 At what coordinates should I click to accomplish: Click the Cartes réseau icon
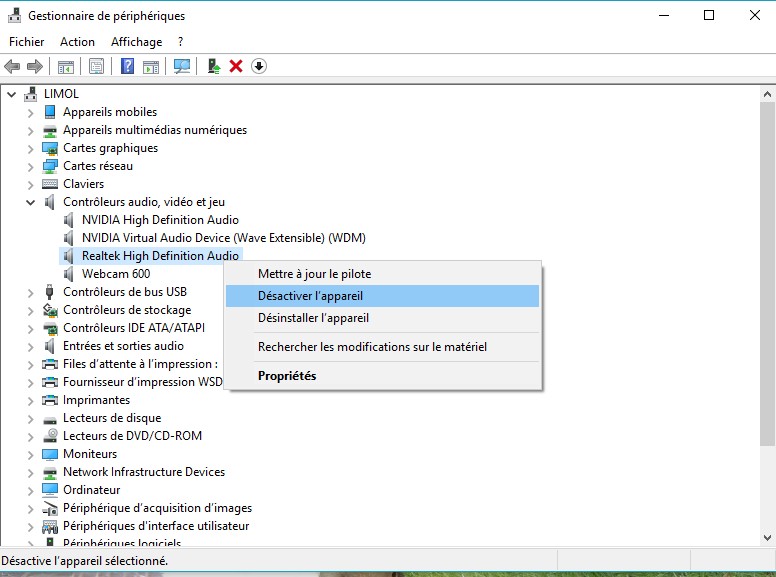(x=50, y=166)
